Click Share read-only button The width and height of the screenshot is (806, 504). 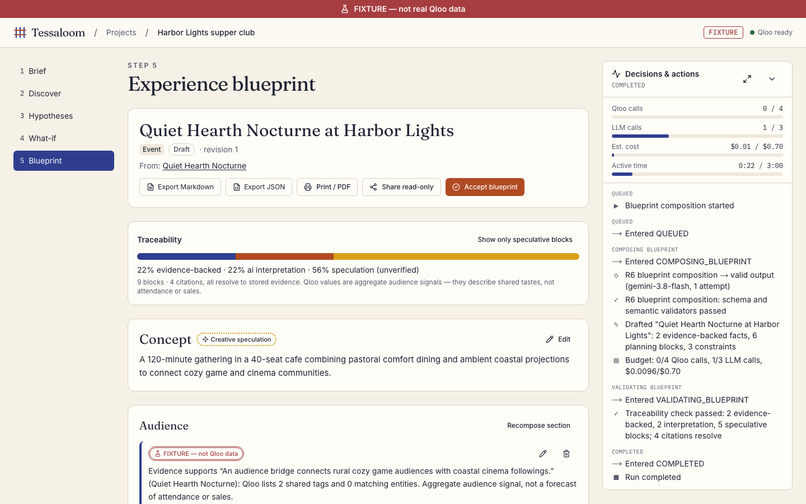(401, 187)
